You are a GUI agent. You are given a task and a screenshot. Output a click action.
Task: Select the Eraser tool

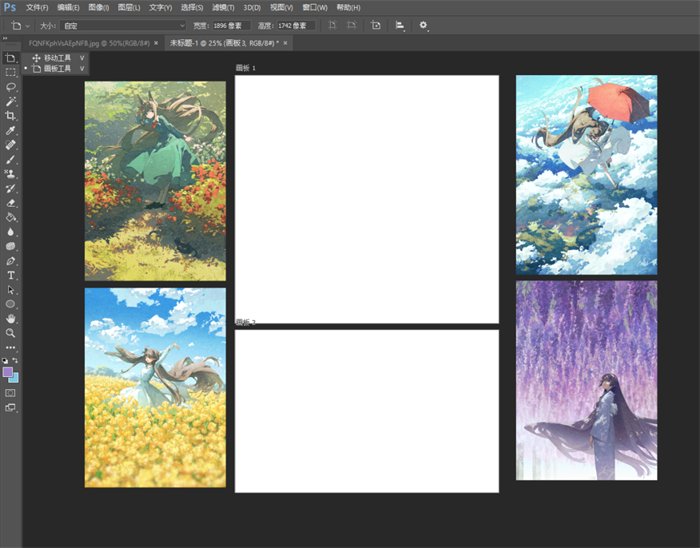tap(11, 202)
